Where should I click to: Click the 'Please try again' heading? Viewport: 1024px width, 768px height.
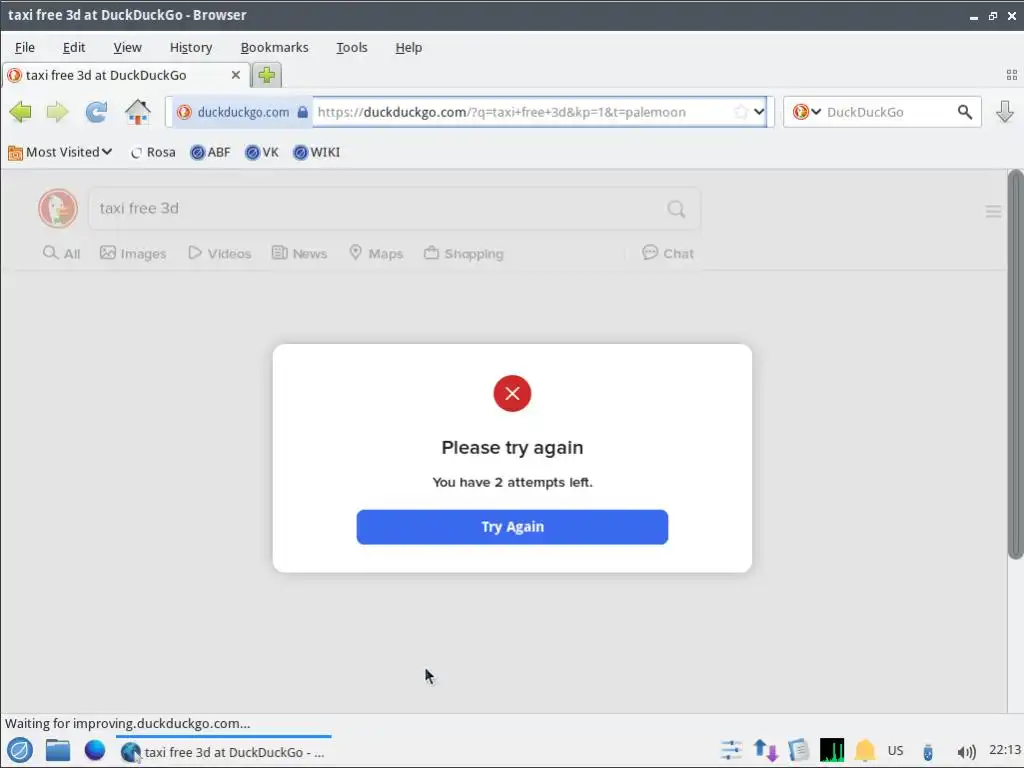tap(512, 447)
